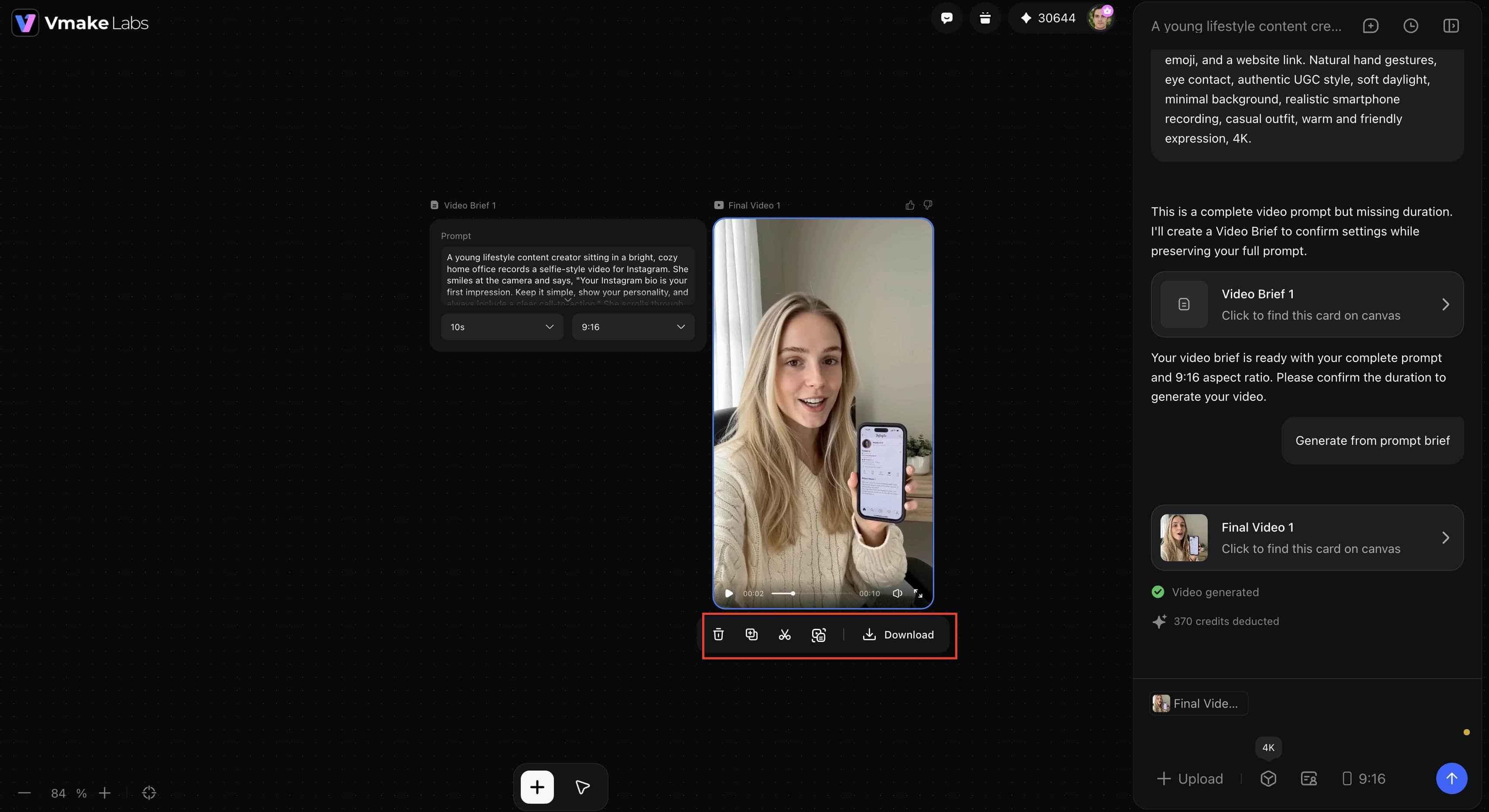Mute the video with the speaker icon
Screen dimensions: 1489x812
tap(897, 594)
